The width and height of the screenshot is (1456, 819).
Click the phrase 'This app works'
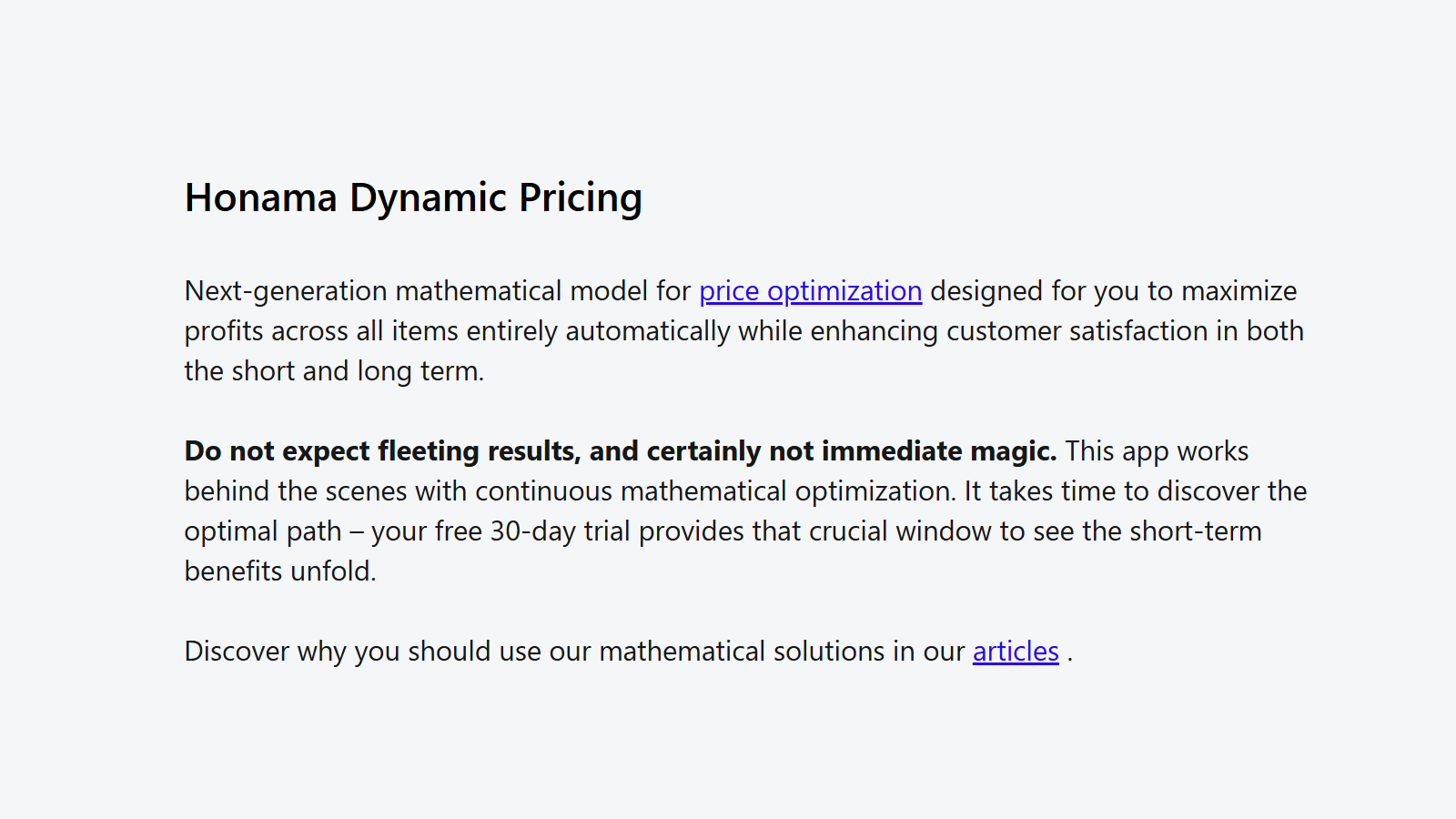[x=1157, y=451]
